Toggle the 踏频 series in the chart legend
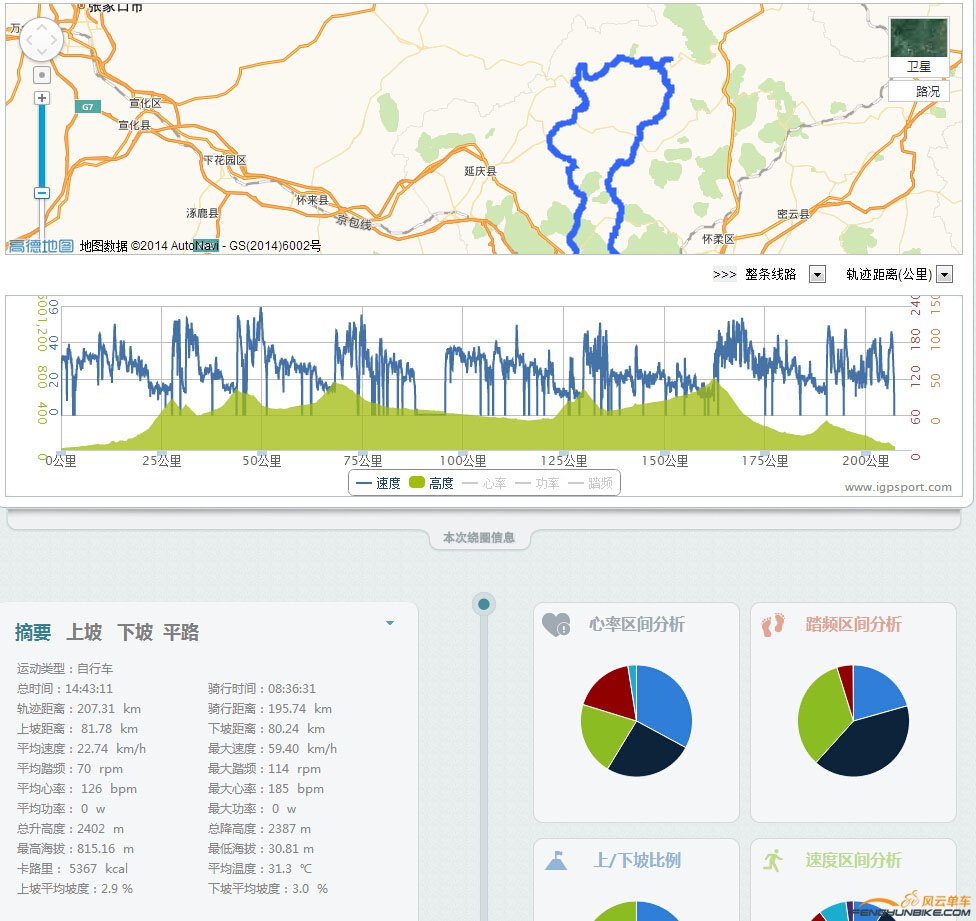The height and width of the screenshot is (921, 976). (590, 482)
